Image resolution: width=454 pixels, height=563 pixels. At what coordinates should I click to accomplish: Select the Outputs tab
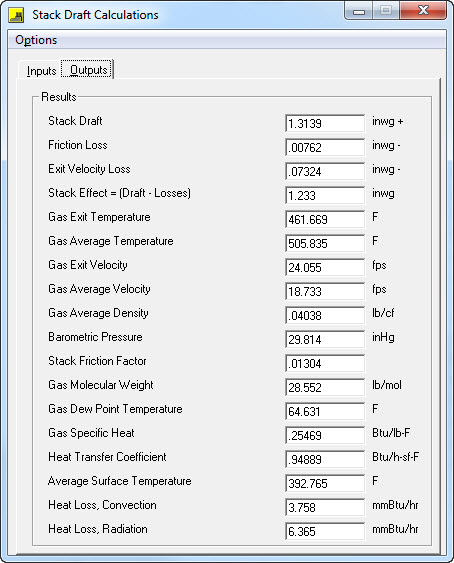point(87,69)
